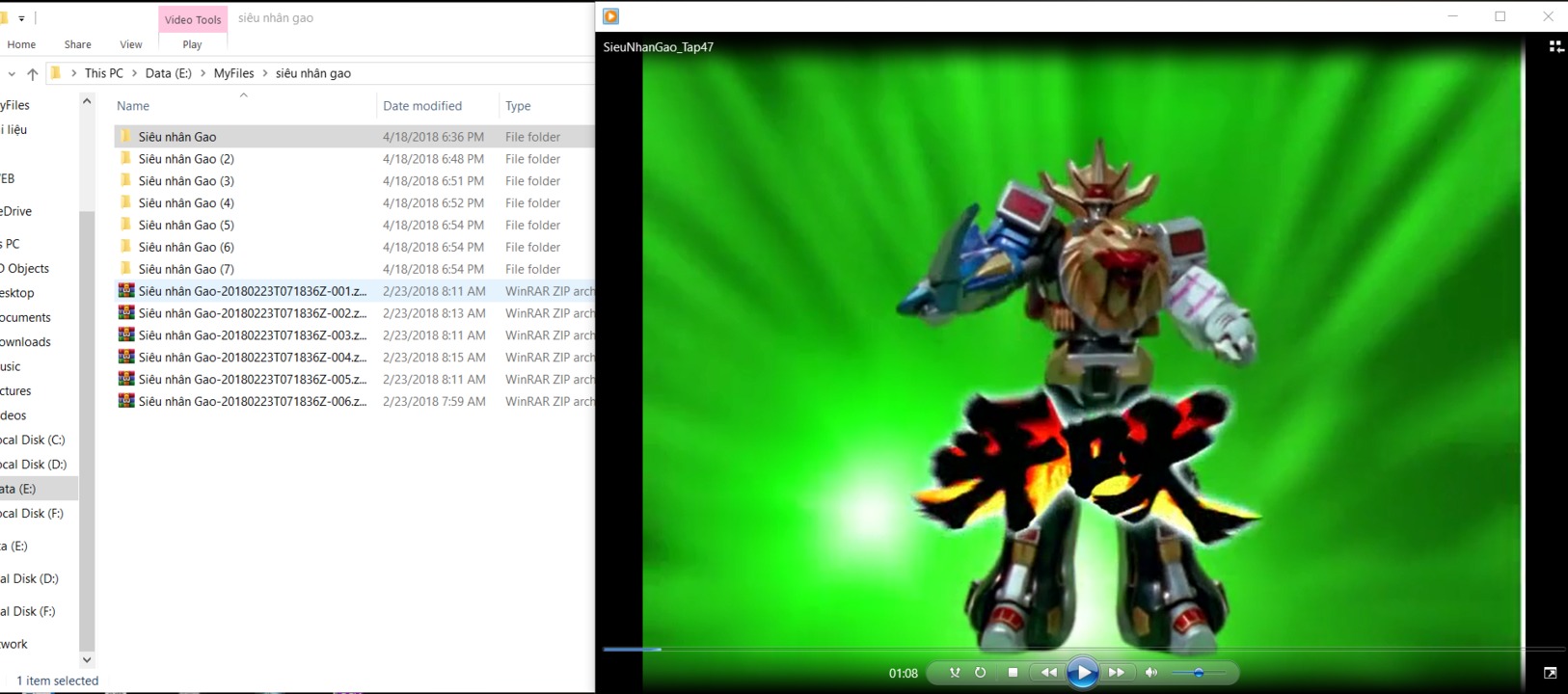
Task: Open the Play ribbon tab
Action: pyautogui.click(x=192, y=44)
